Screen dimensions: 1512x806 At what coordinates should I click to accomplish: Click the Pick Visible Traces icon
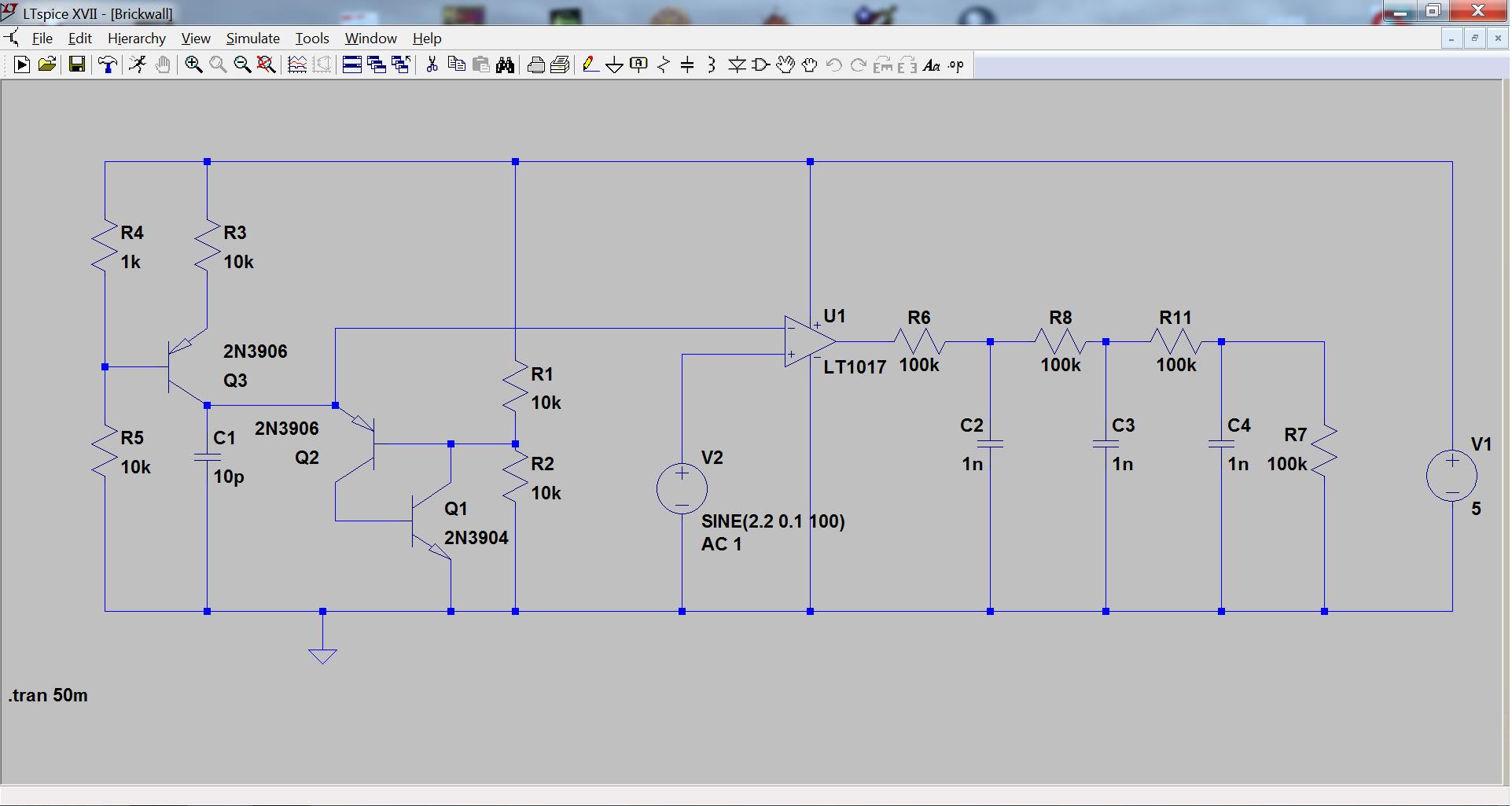[x=297, y=65]
